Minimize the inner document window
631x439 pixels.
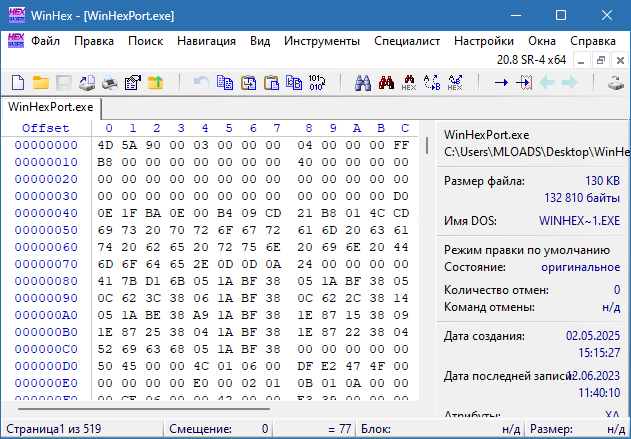pos(581,61)
